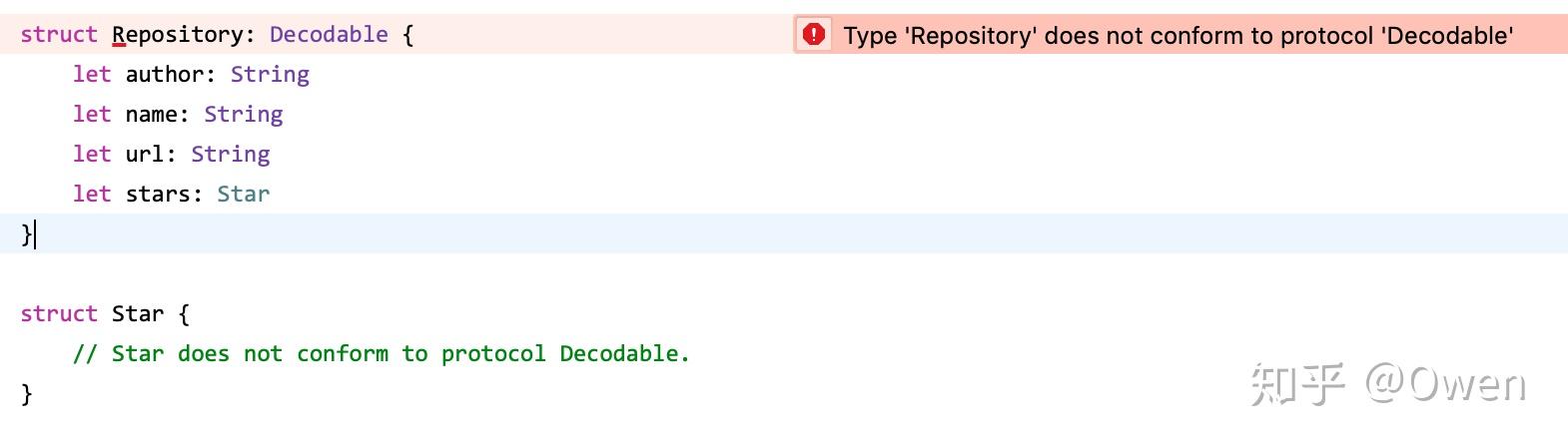1568x447 pixels.
Task: Click the 'Decodable' protocol in struct declaration
Action: click(329, 35)
